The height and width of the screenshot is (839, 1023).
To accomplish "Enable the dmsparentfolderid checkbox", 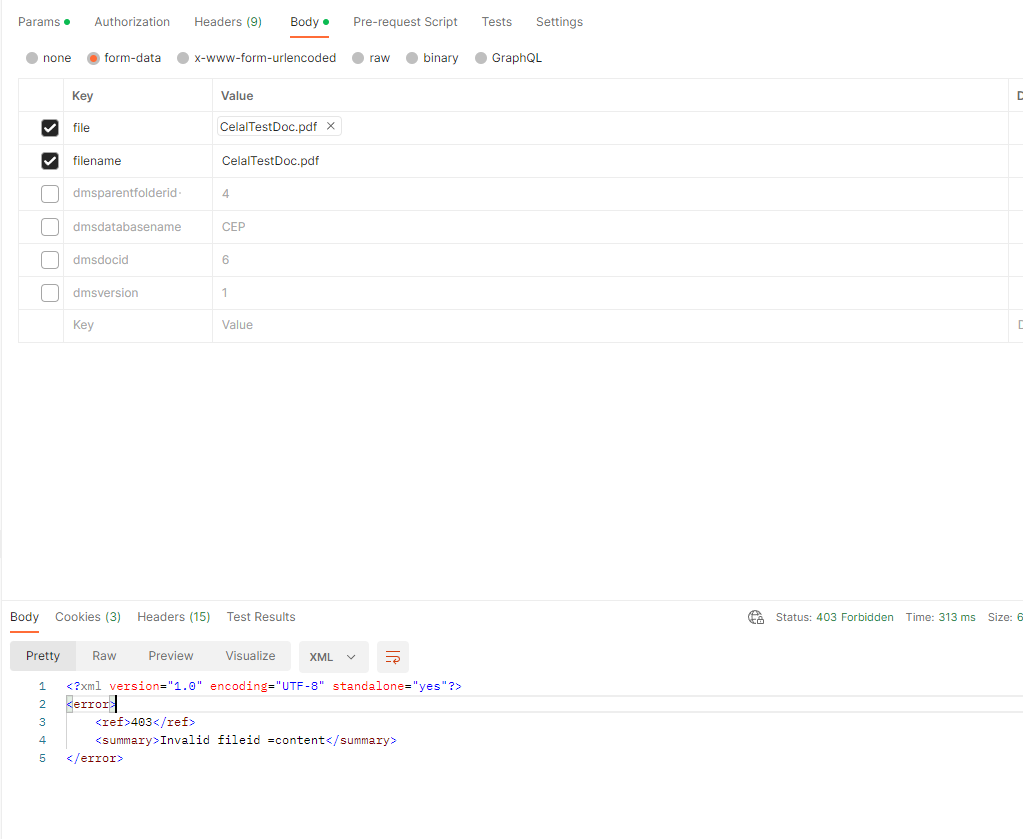I will click(50, 194).
